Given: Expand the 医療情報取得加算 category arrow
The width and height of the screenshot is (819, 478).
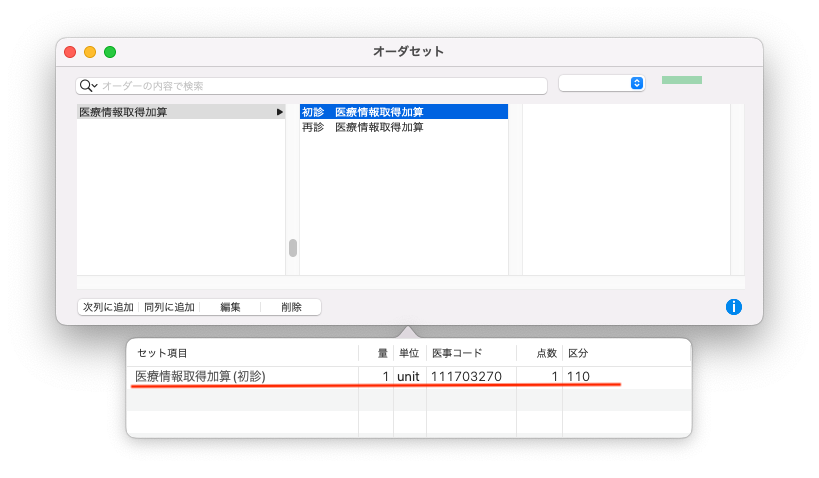Looking at the screenshot, I should tap(280, 112).
